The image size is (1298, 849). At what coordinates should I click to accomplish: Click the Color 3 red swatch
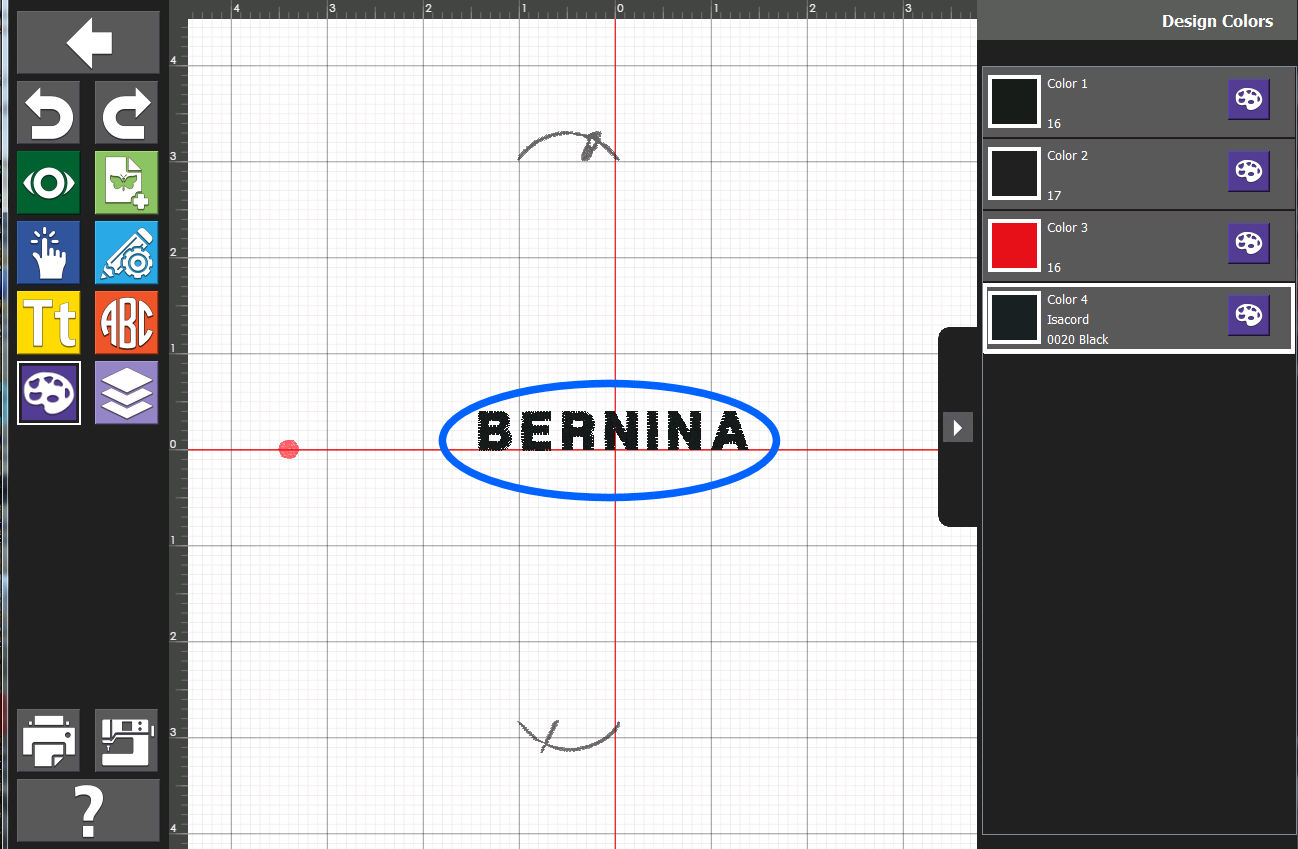(1014, 246)
